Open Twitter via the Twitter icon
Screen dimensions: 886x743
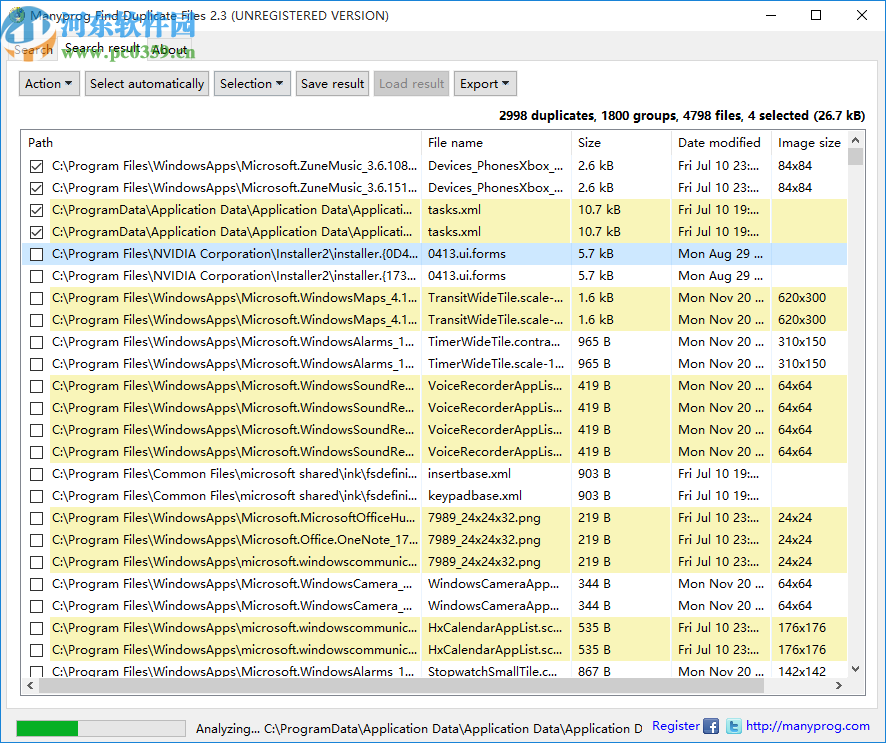[733, 726]
